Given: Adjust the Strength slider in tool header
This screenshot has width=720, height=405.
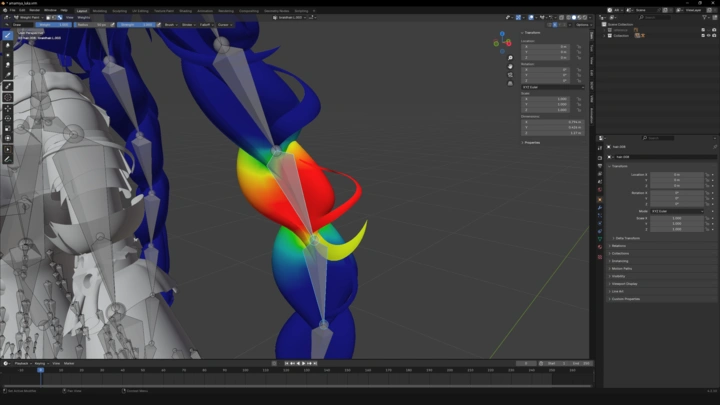Looking at the screenshot, I should (136, 25).
